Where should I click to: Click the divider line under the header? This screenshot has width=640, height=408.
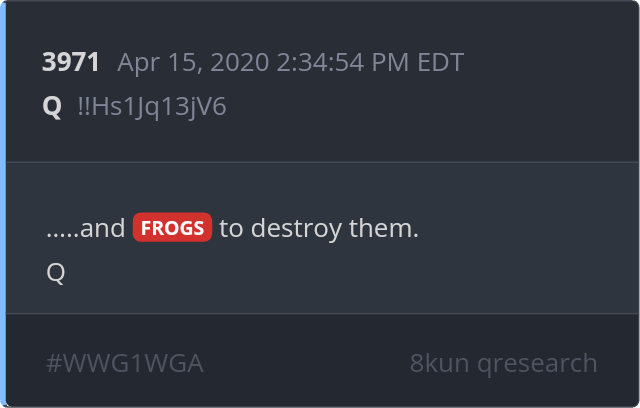click(x=322, y=162)
